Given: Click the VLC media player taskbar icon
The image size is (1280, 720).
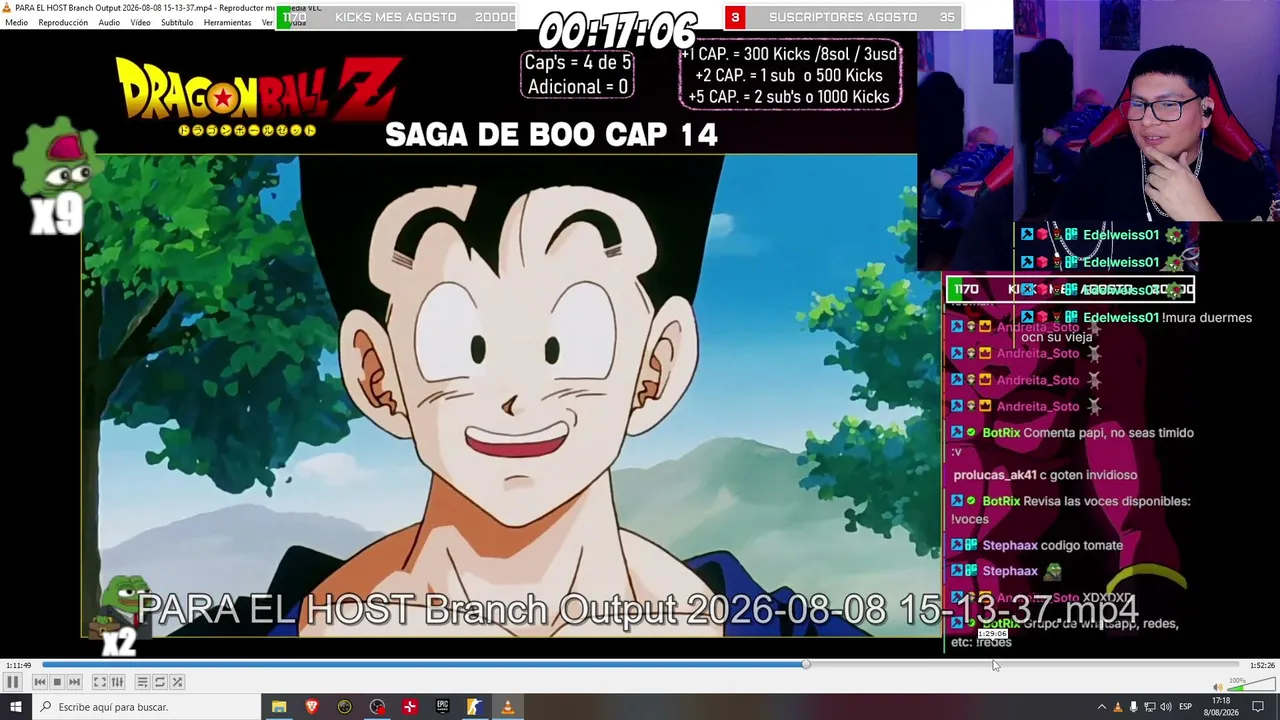Looking at the screenshot, I should (x=507, y=707).
